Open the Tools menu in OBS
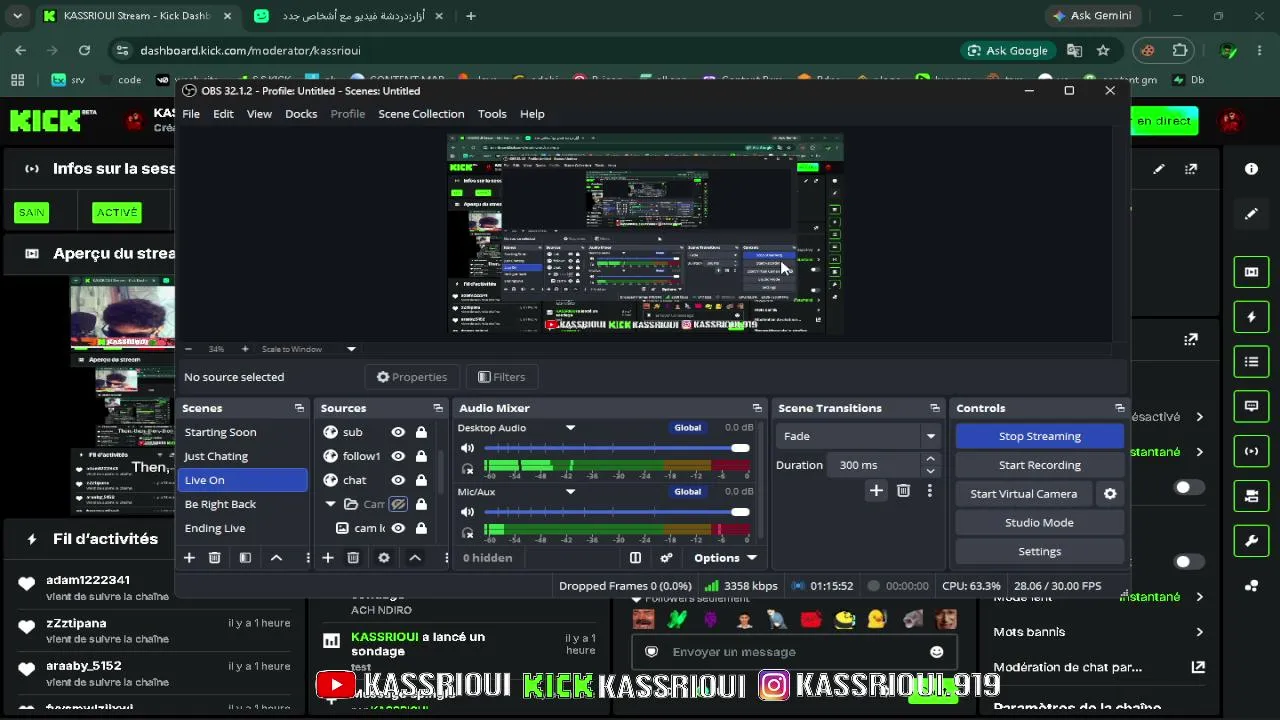Image resolution: width=1280 pixels, height=720 pixels. [492, 114]
